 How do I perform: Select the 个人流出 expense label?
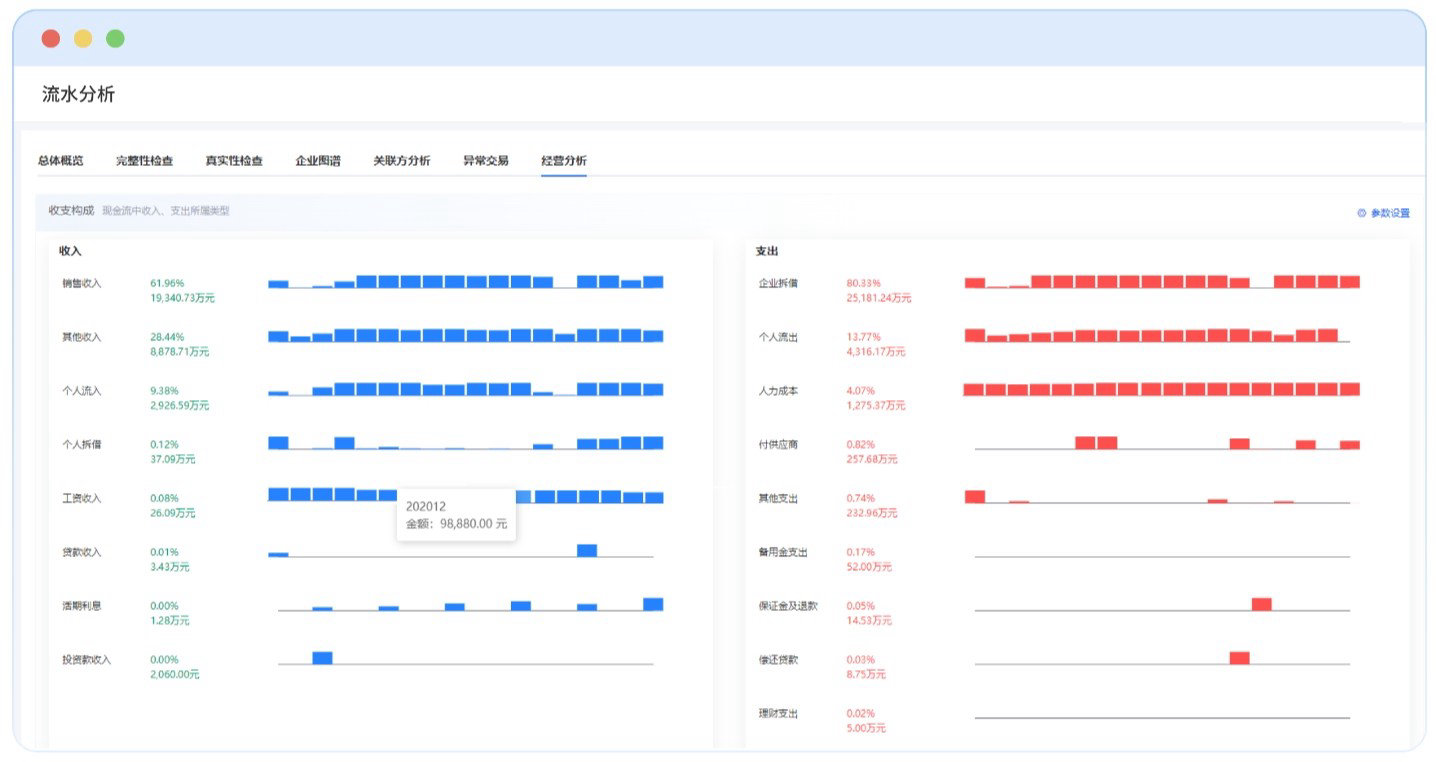pos(779,338)
